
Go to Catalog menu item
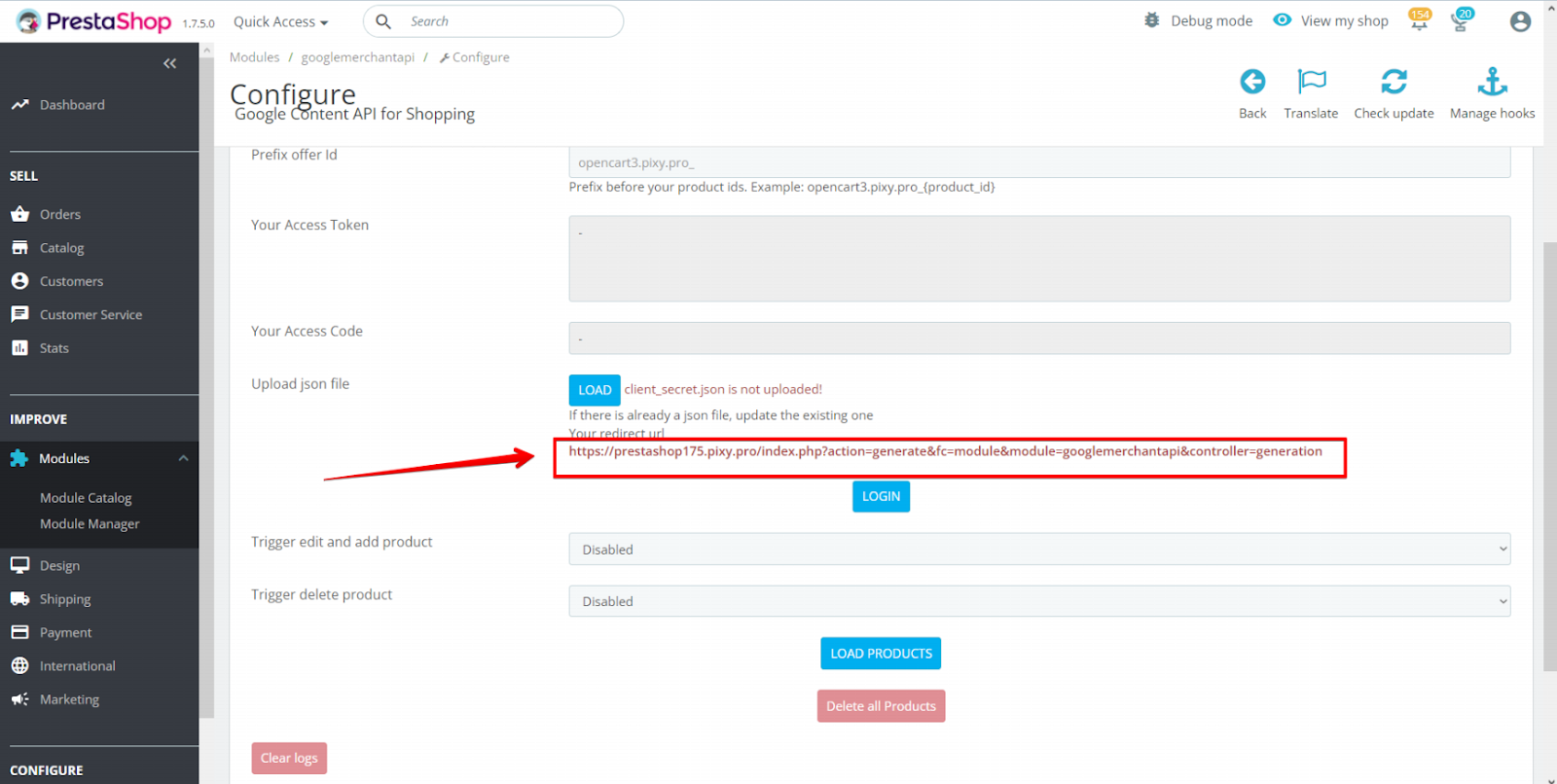[61, 248]
